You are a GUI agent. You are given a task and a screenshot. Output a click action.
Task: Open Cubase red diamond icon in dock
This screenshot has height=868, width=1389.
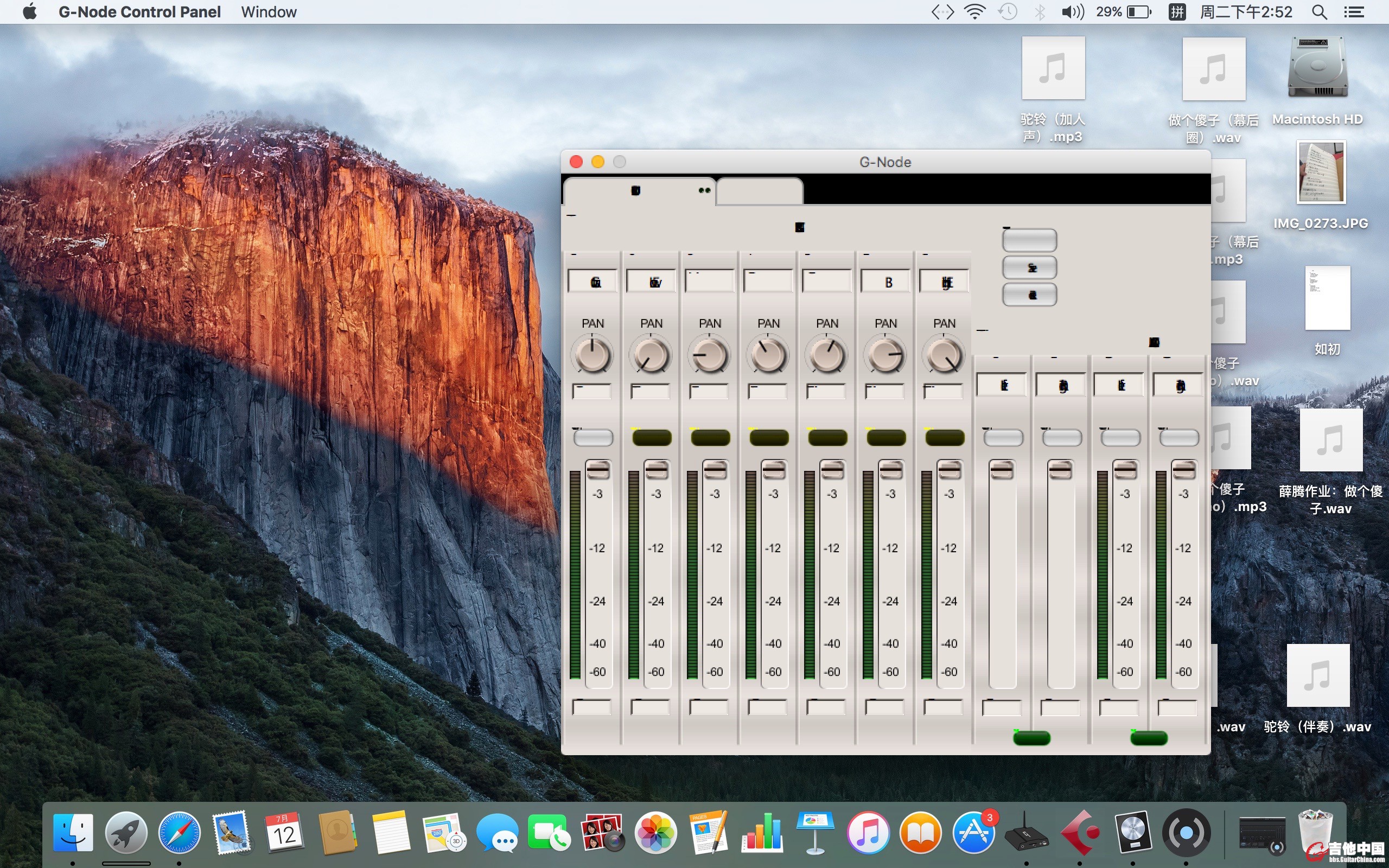tap(1080, 832)
